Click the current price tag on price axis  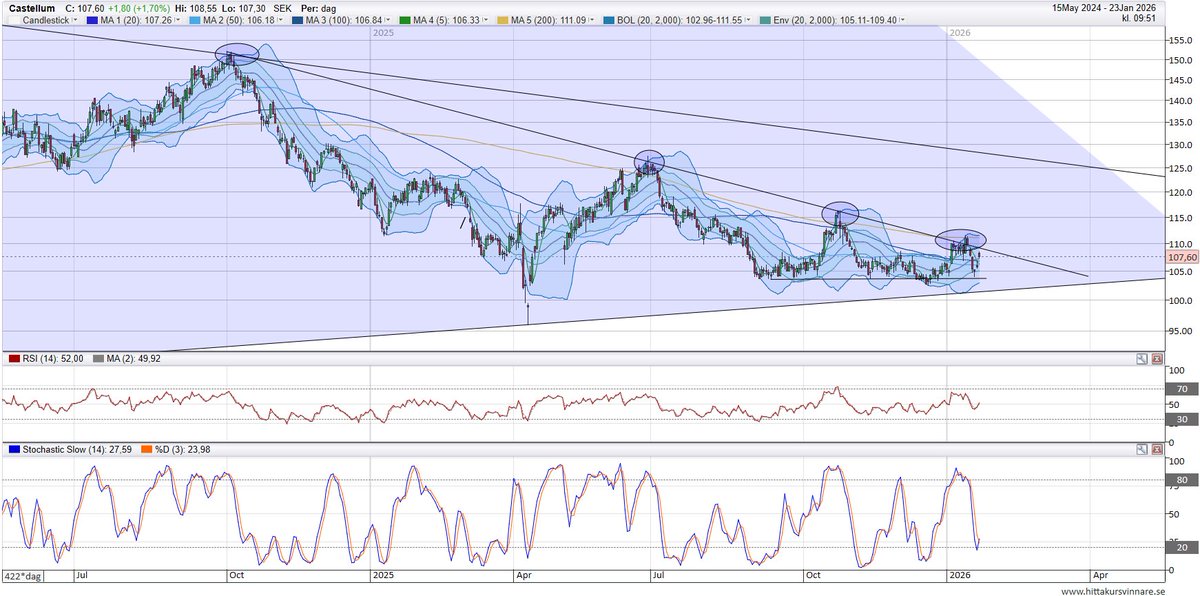point(1182,257)
